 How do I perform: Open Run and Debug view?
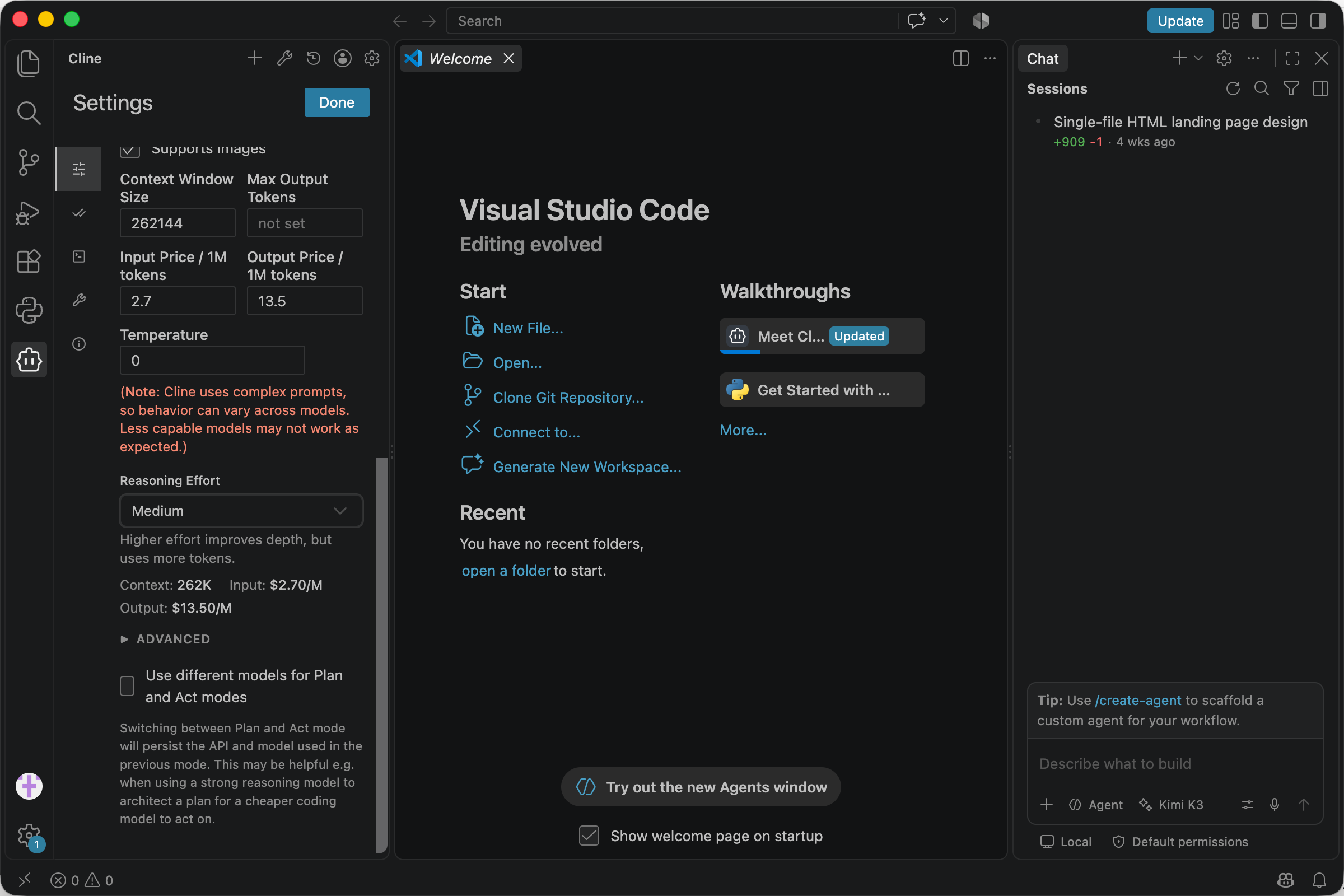tap(29, 213)
